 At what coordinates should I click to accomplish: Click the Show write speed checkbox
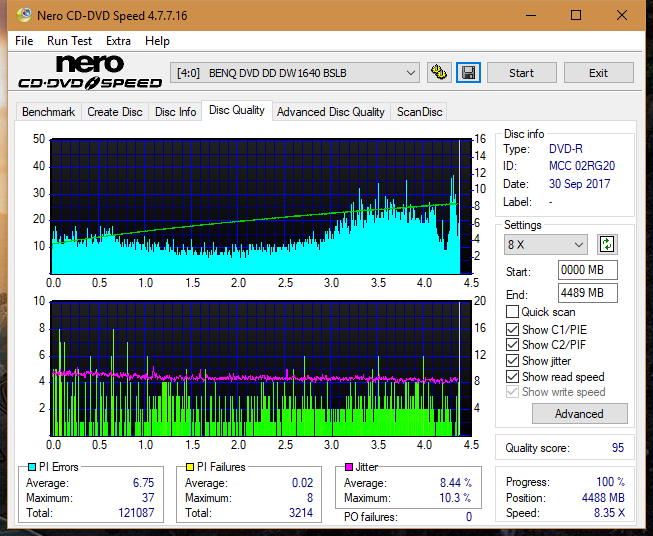[512, 392]
